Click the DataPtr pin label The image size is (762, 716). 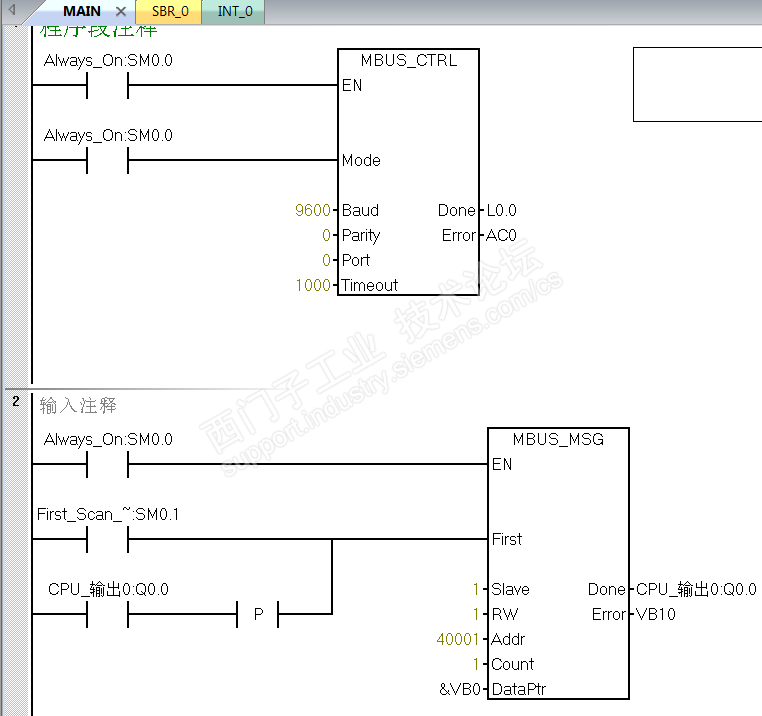[519, 689]
